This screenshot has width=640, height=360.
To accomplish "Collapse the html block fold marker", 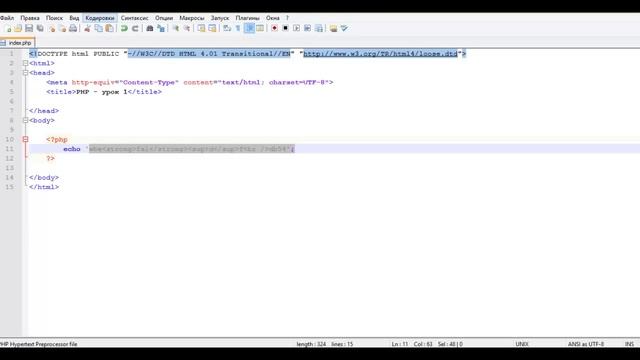I will click(x=25, y=63).
